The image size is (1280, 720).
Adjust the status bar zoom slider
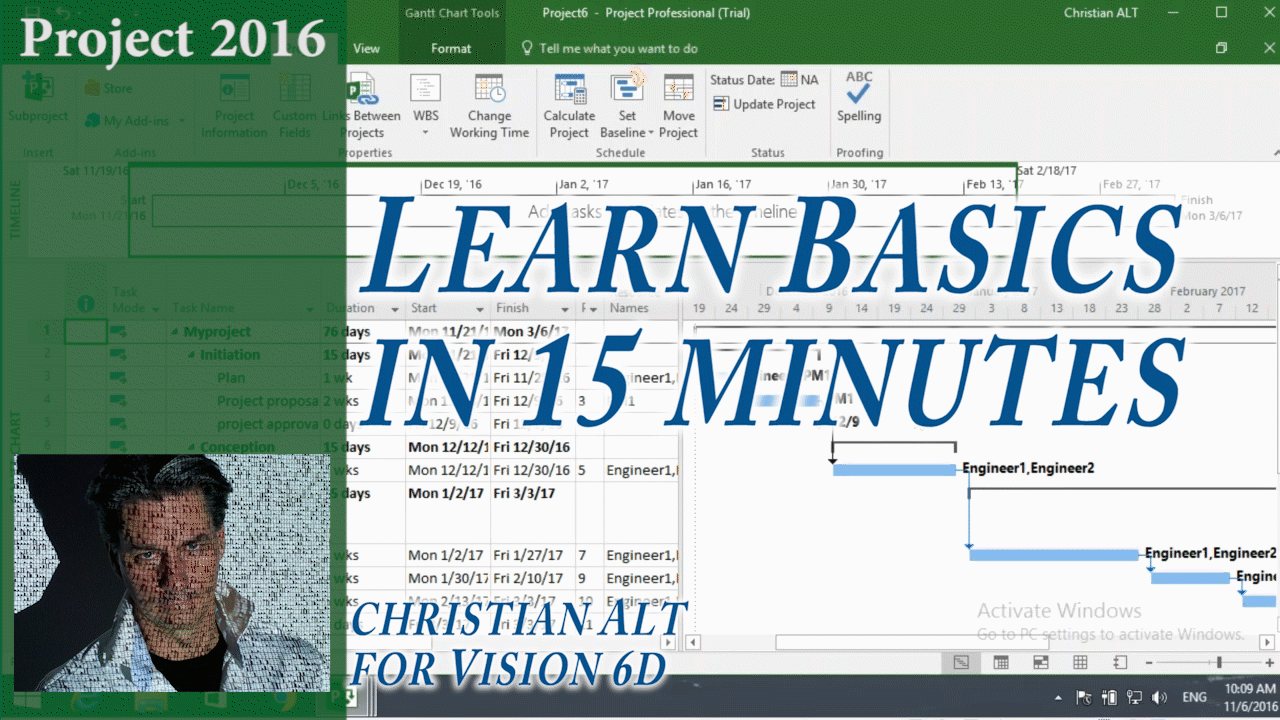(1218, 663)
